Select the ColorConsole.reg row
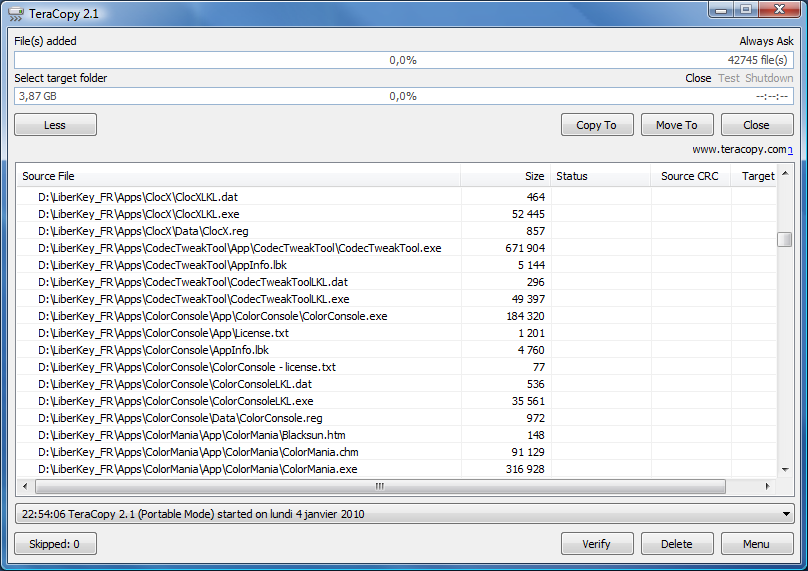This screenshot has height=571, width=808. [396, 418]
